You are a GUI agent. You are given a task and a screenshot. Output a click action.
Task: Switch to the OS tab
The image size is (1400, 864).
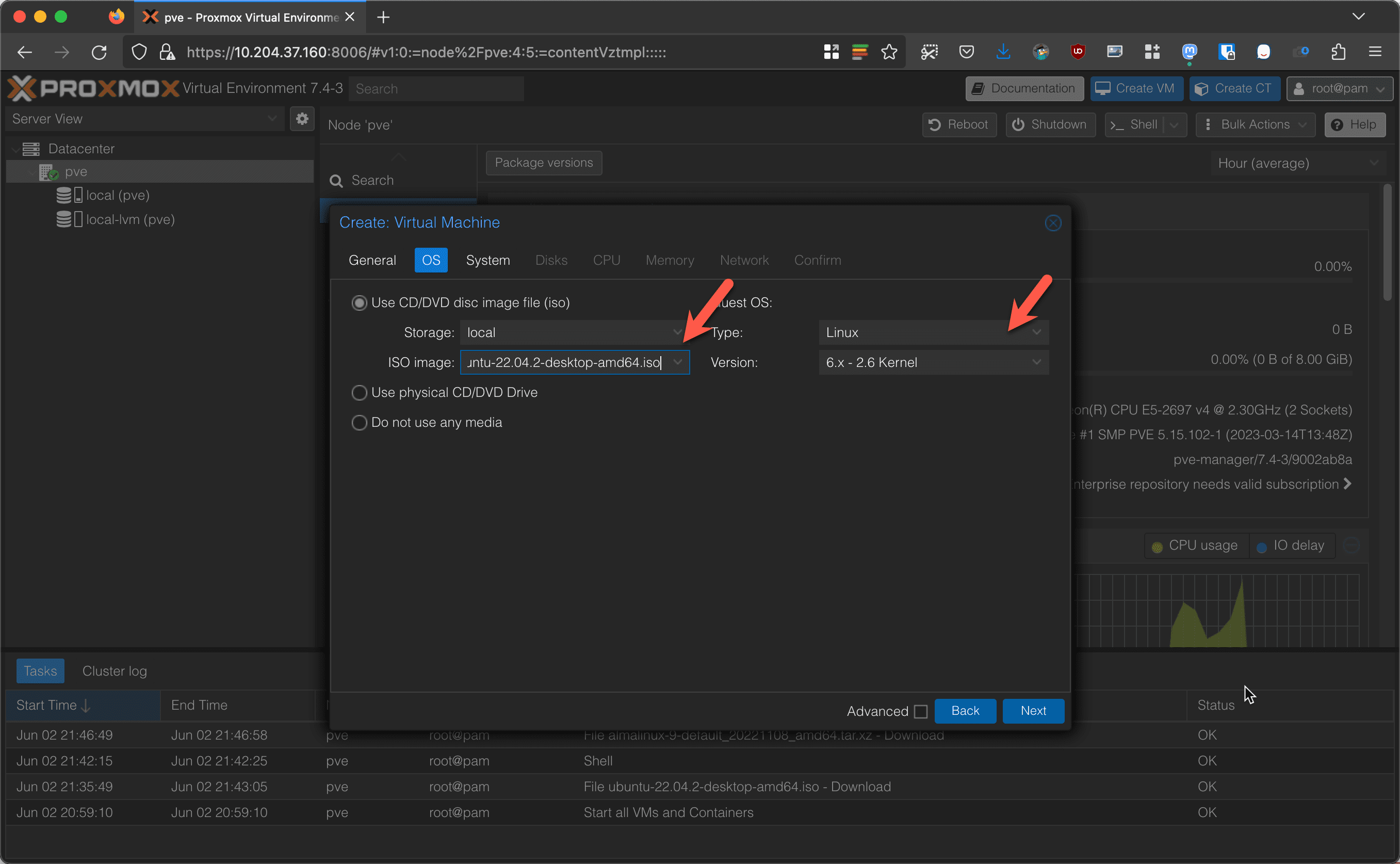coord(431,261)
